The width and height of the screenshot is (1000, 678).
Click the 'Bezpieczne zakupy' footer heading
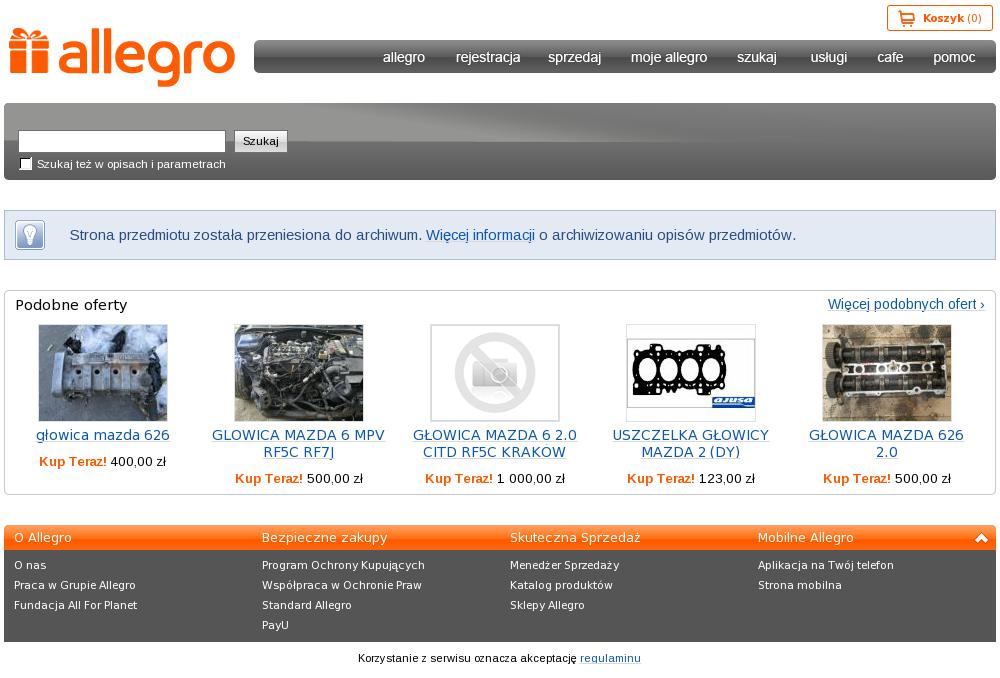pyautogui.click(x=325, y=538)
